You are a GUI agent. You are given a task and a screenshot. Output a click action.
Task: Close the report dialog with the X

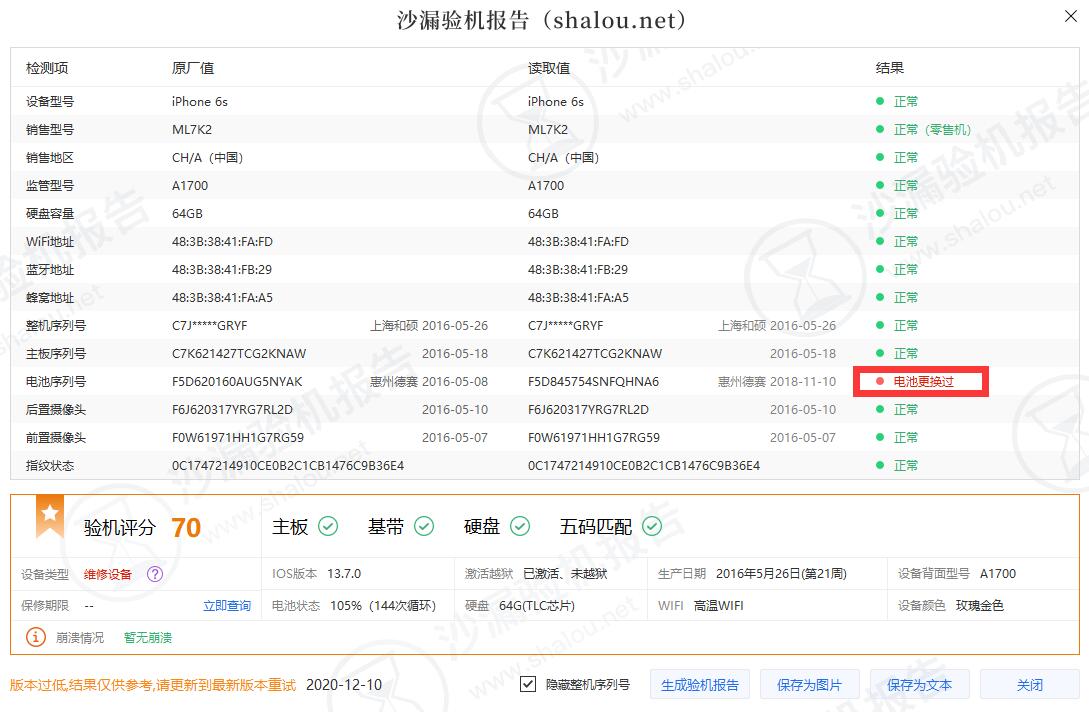tap(1070, 16)
